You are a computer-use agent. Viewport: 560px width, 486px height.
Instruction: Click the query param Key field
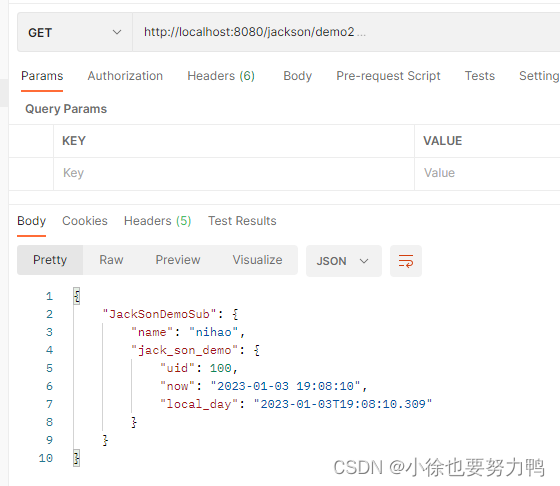coord(234,174)
